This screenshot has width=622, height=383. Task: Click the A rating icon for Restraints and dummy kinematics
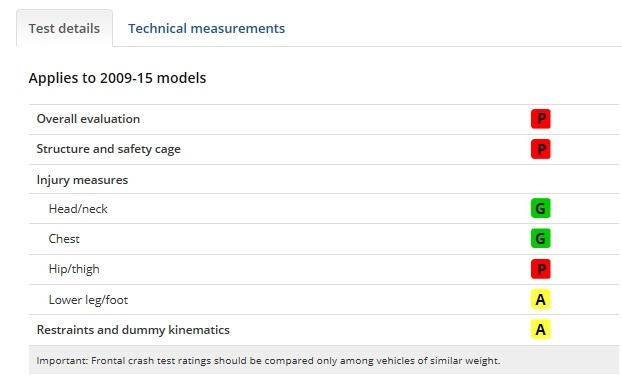tap(541, 329)
